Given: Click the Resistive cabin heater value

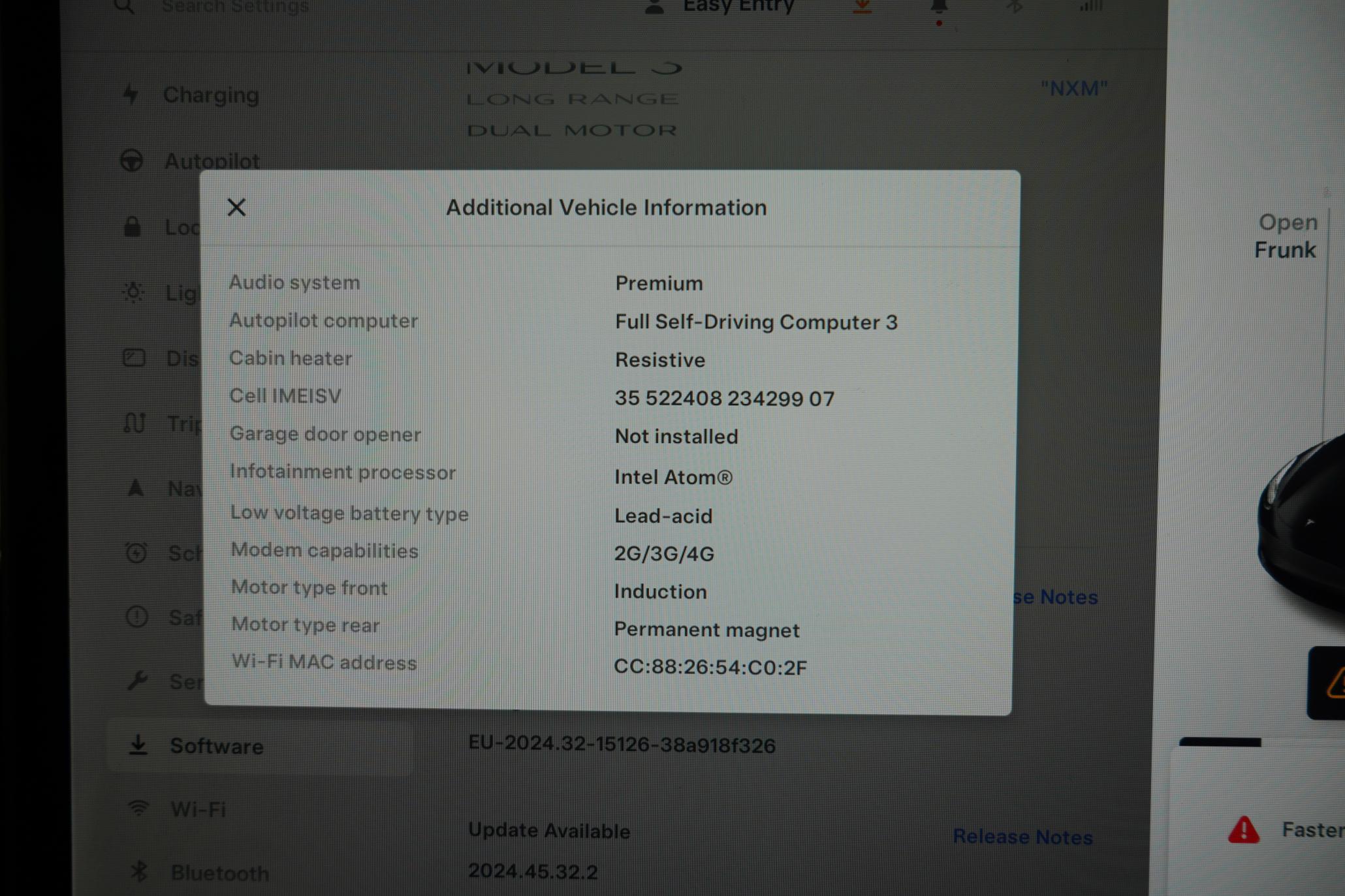Looking at the screenshot, I should click(660, 360).
